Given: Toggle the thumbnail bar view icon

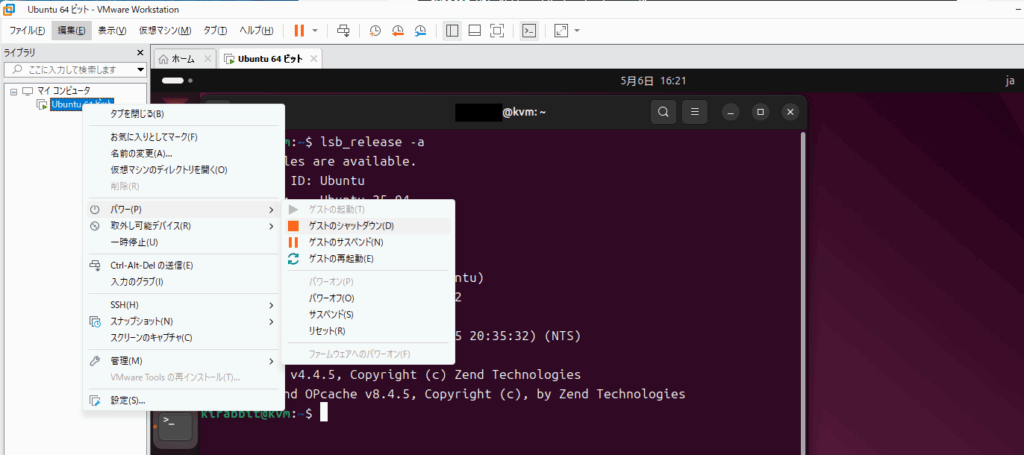Looking at the screenshot, I should [x=475, y=31].
